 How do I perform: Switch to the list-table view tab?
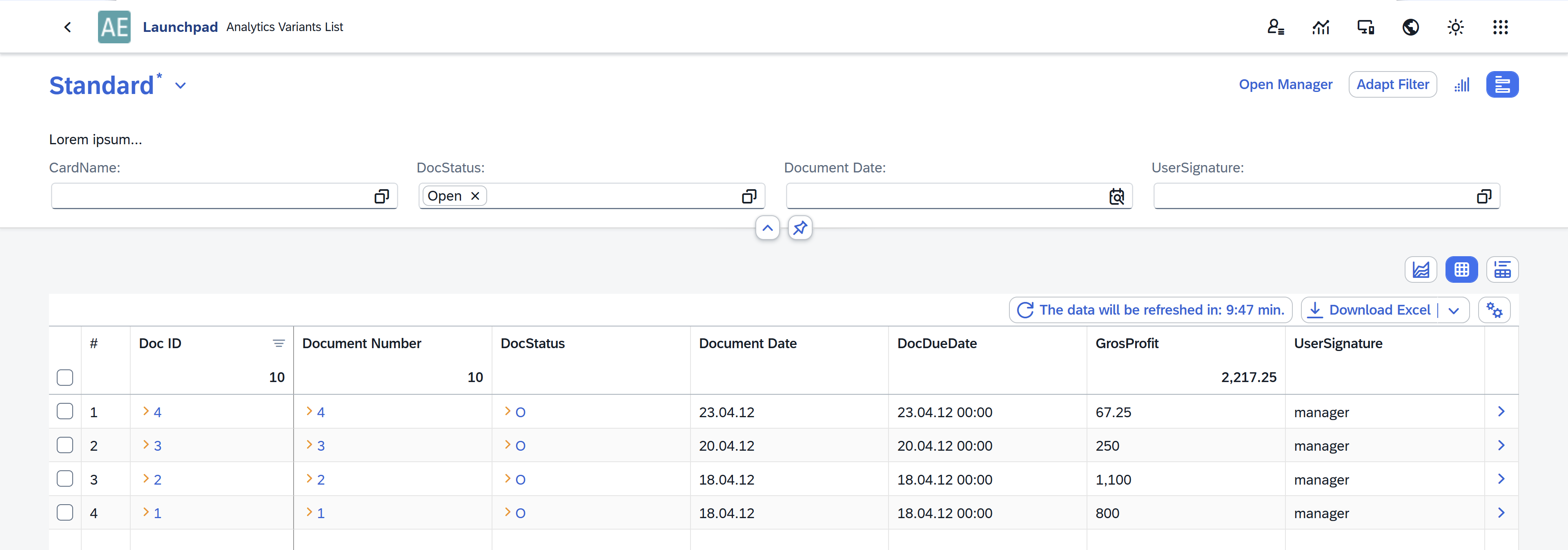pyautogui.click(x=1502, y=269)
